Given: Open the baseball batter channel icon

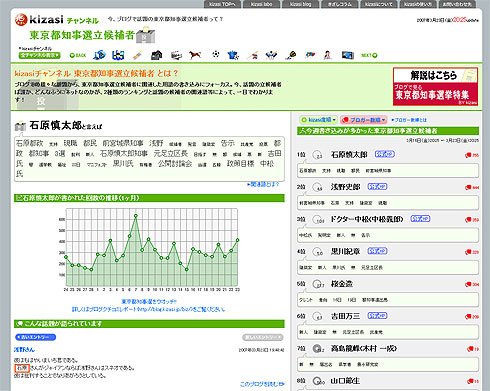Looking at the screenshot, I should (253, 55).
